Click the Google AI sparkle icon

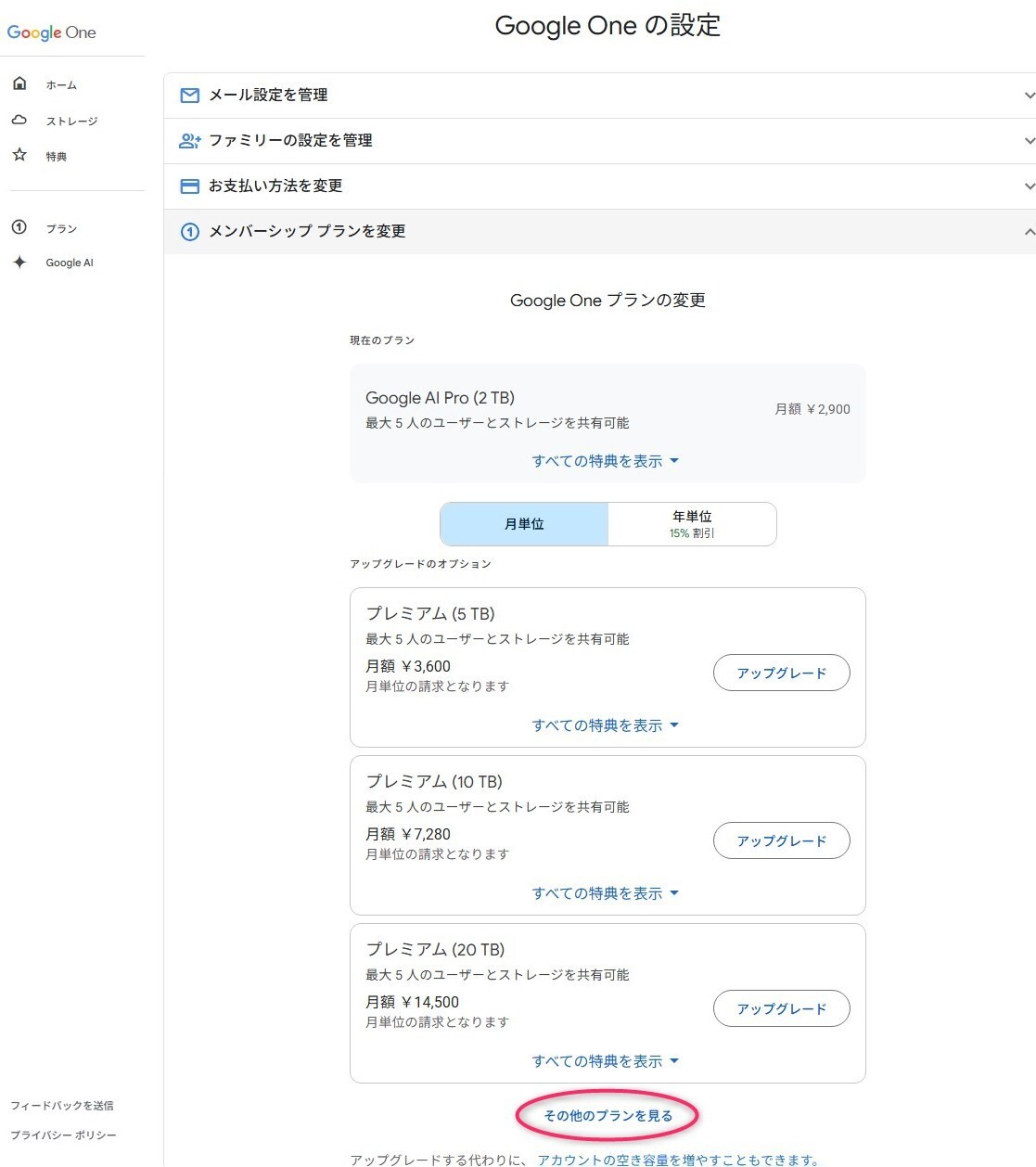tap(19, 263)
